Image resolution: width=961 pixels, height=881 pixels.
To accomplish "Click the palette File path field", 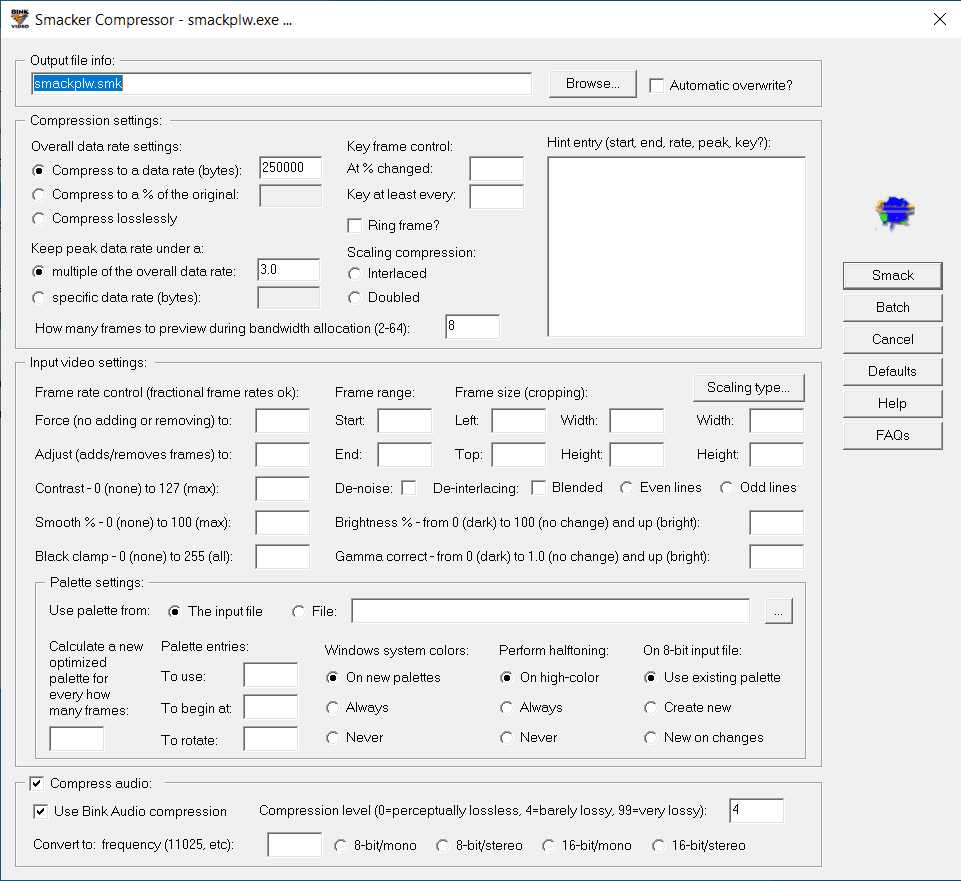I will click(550, 611).
